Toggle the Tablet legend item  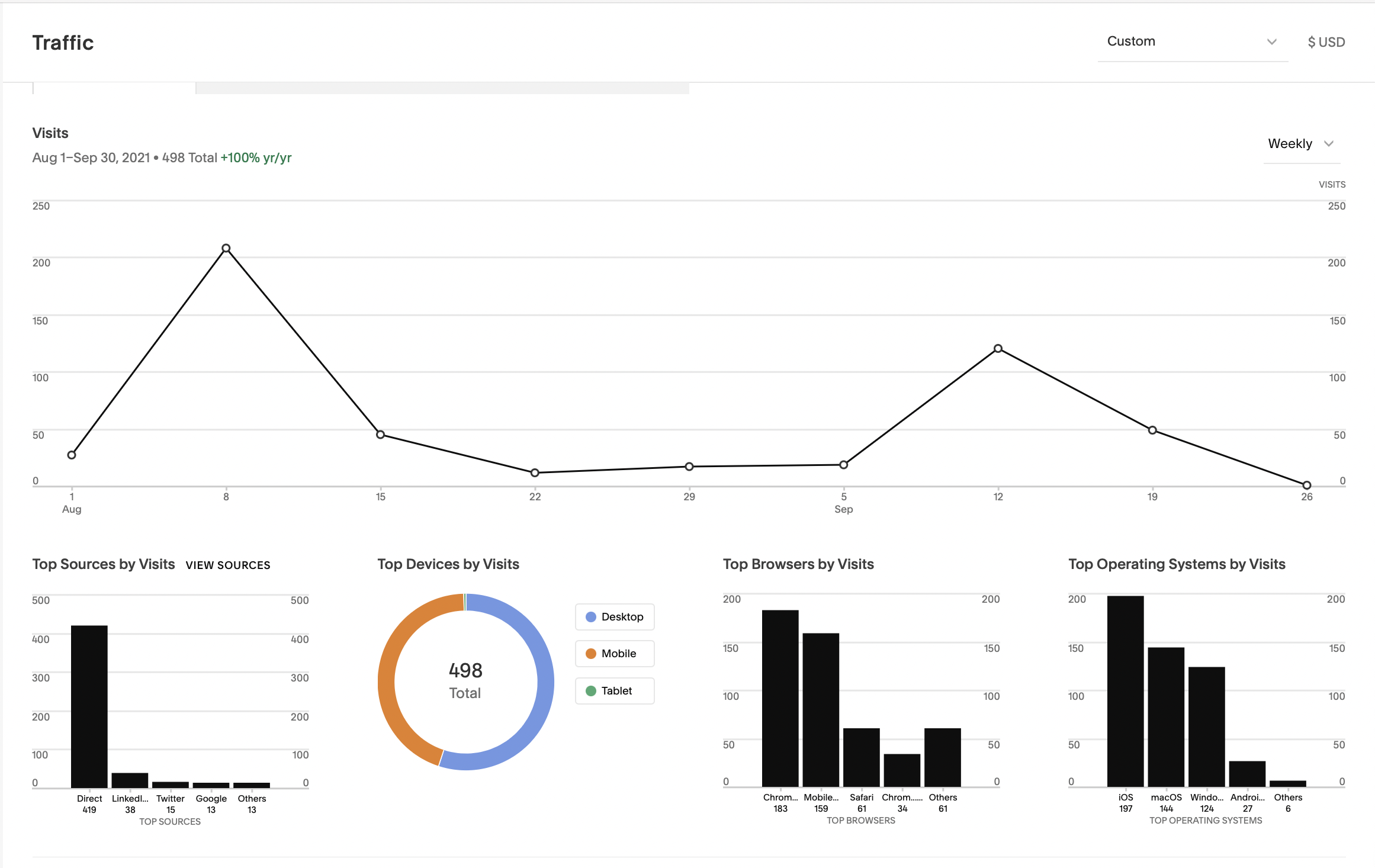(615, 691)
